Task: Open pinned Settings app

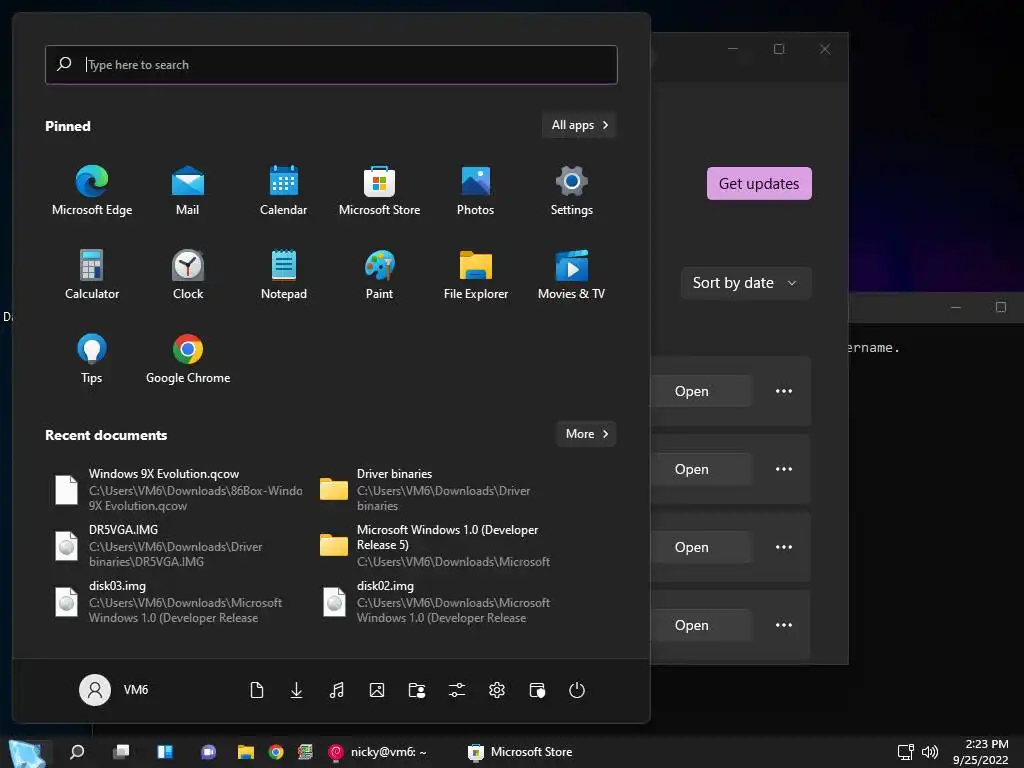Action: click(x=571, y=190)
